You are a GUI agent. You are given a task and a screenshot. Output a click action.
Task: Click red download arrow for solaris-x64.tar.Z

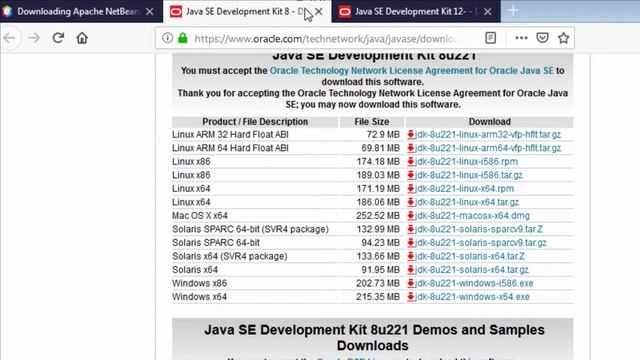coord(411,256)
